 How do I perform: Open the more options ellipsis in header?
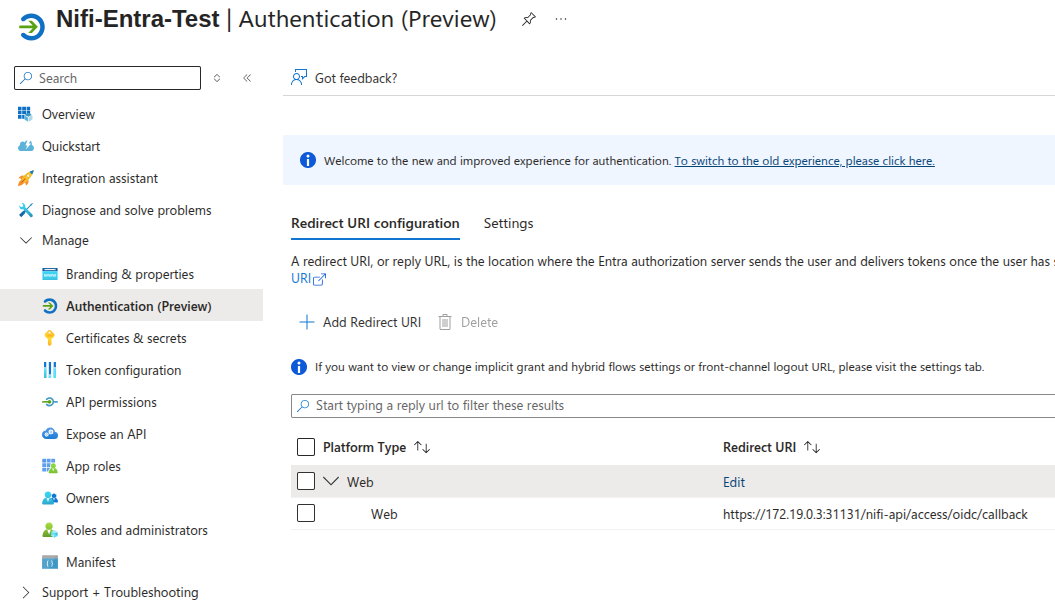click(x=561, y=20)
